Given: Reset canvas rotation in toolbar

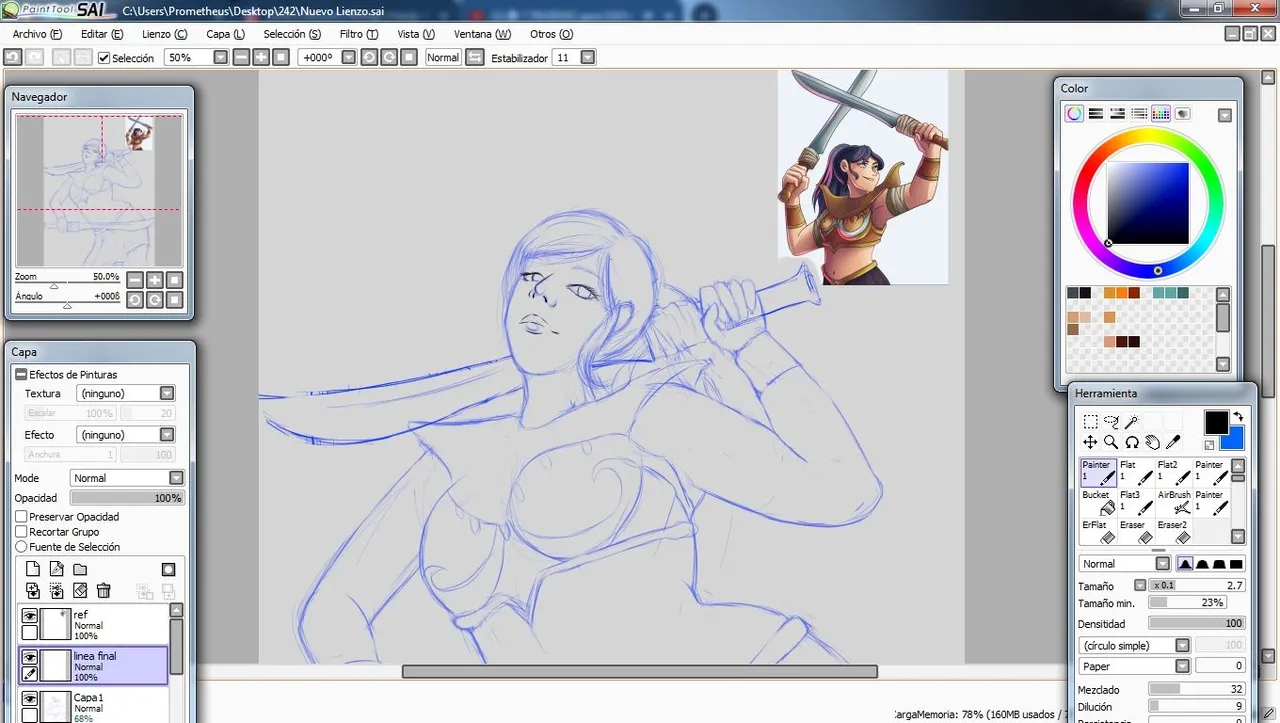Looking at the screenshot, I should coord(409,57).
